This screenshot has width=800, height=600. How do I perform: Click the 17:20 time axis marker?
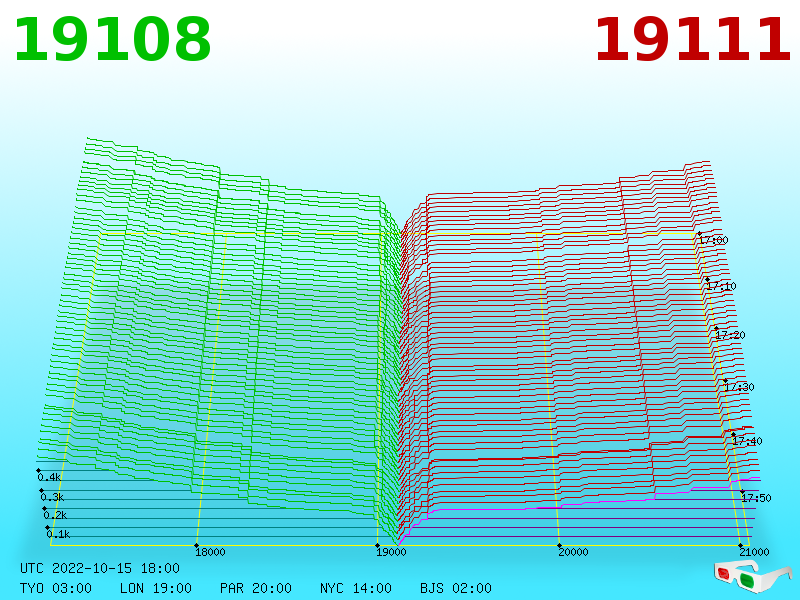point(731,335)
